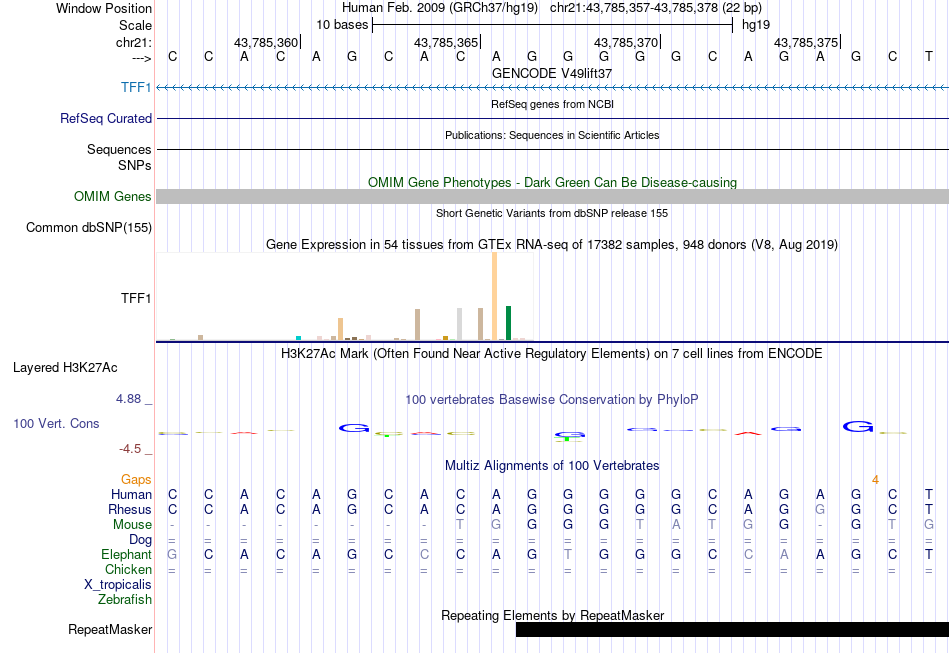The width and height of the screenshot is (950, 653).
Task: Select the Human species row label
Action: [131, 494]
